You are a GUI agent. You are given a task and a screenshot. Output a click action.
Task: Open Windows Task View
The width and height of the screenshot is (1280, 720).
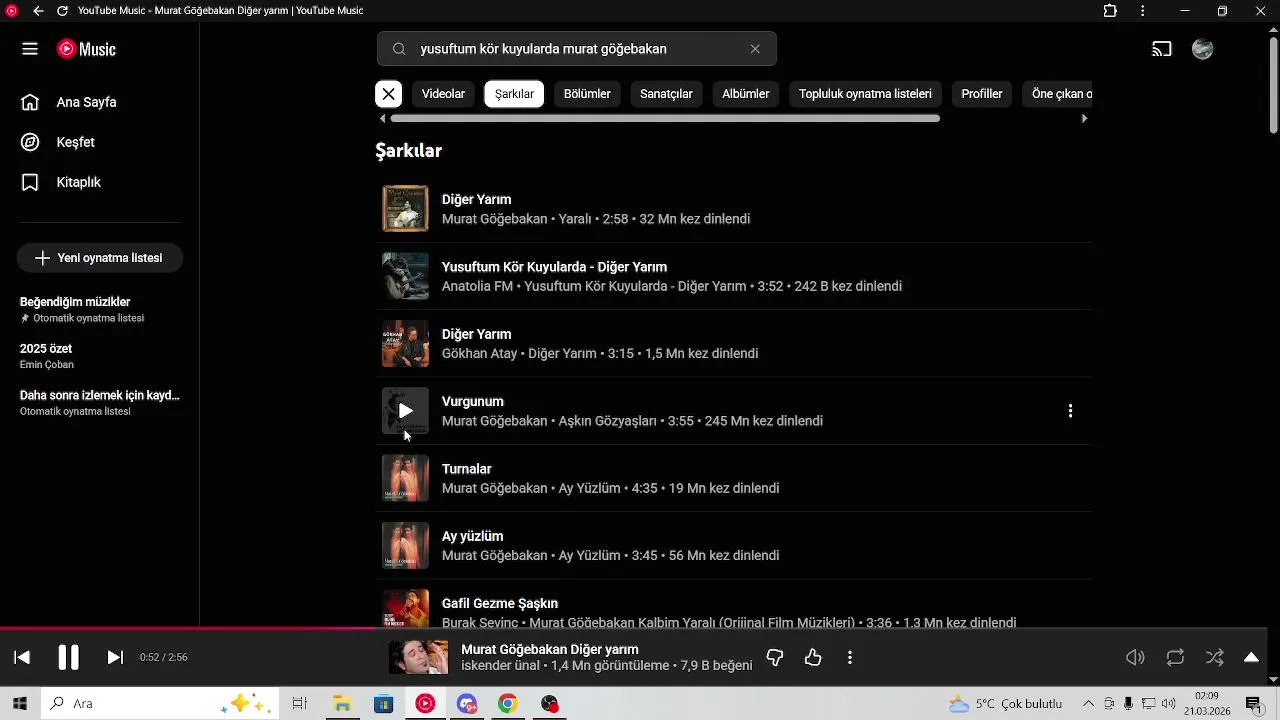pos(299,704)
